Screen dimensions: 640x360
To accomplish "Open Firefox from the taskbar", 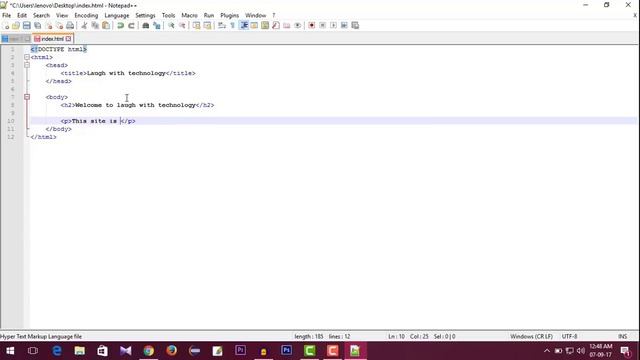I will point(171,351).
